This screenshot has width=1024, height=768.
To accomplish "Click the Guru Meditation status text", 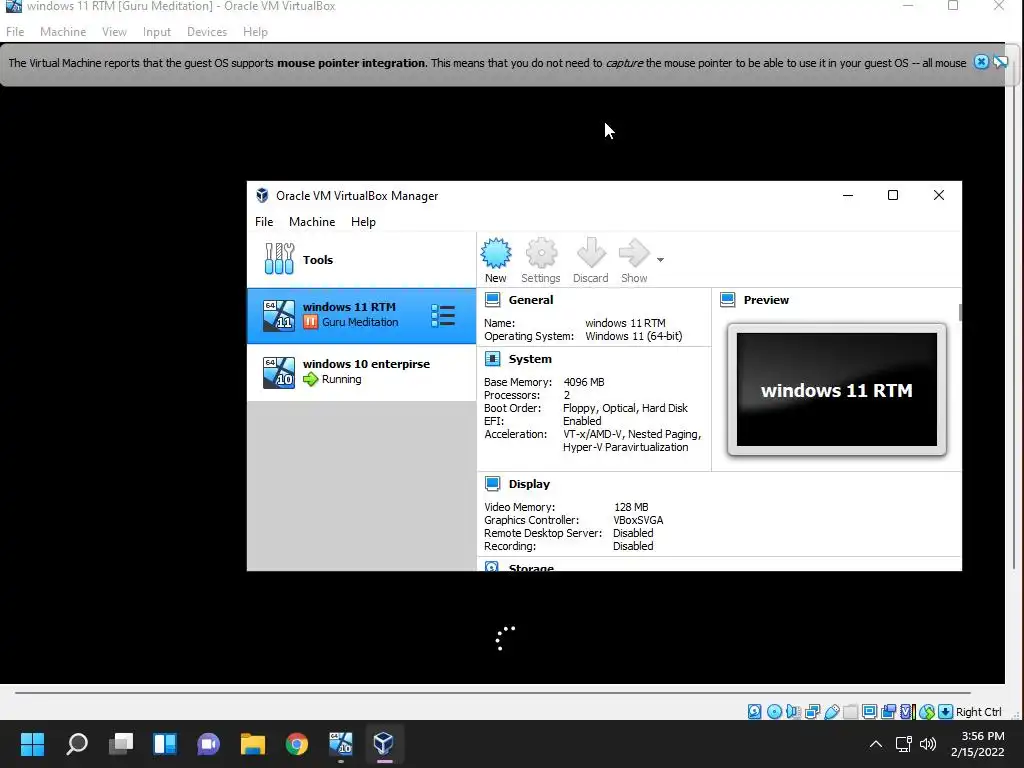I will point(360,322).
